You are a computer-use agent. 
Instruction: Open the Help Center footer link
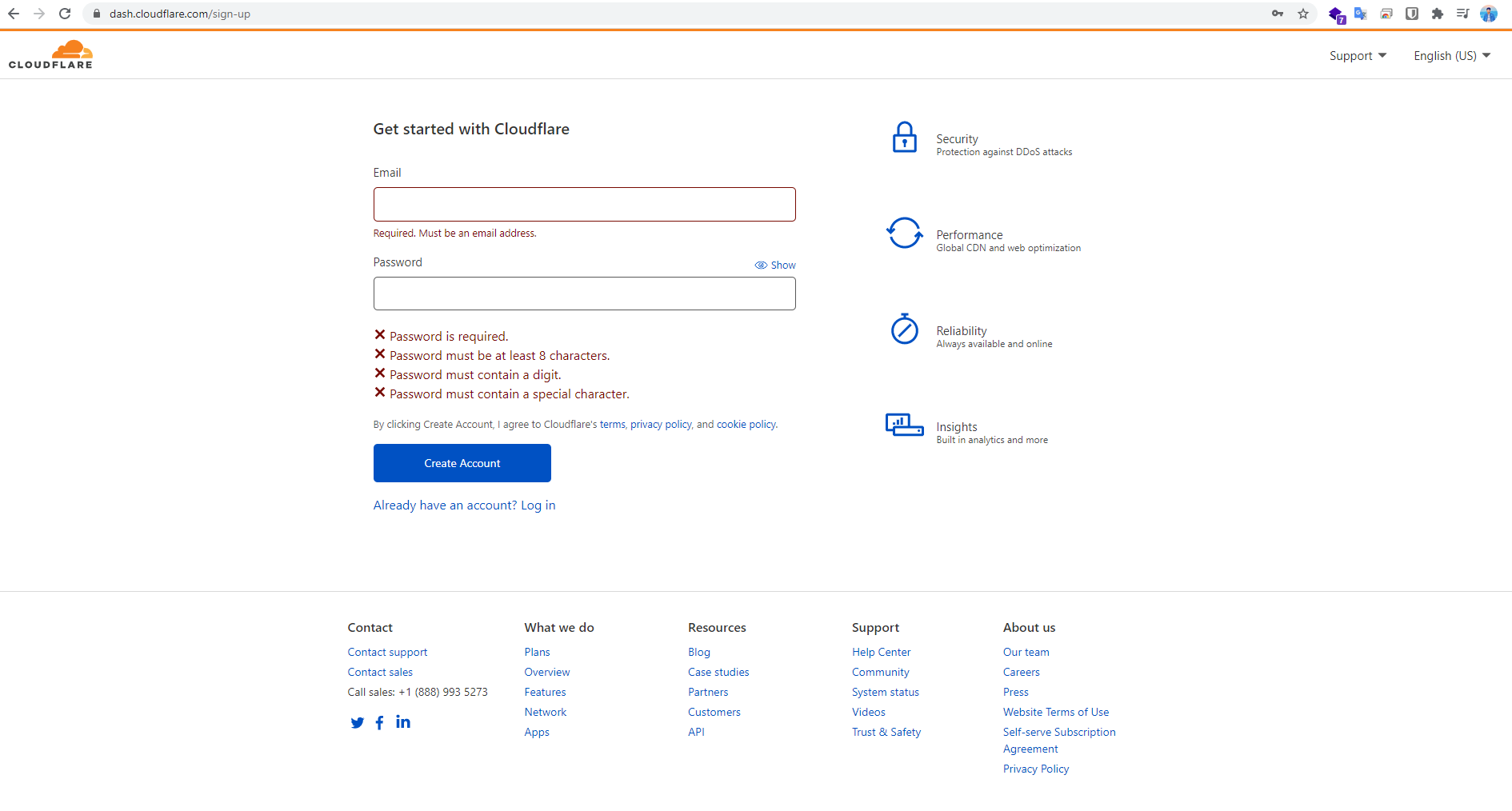881,653
